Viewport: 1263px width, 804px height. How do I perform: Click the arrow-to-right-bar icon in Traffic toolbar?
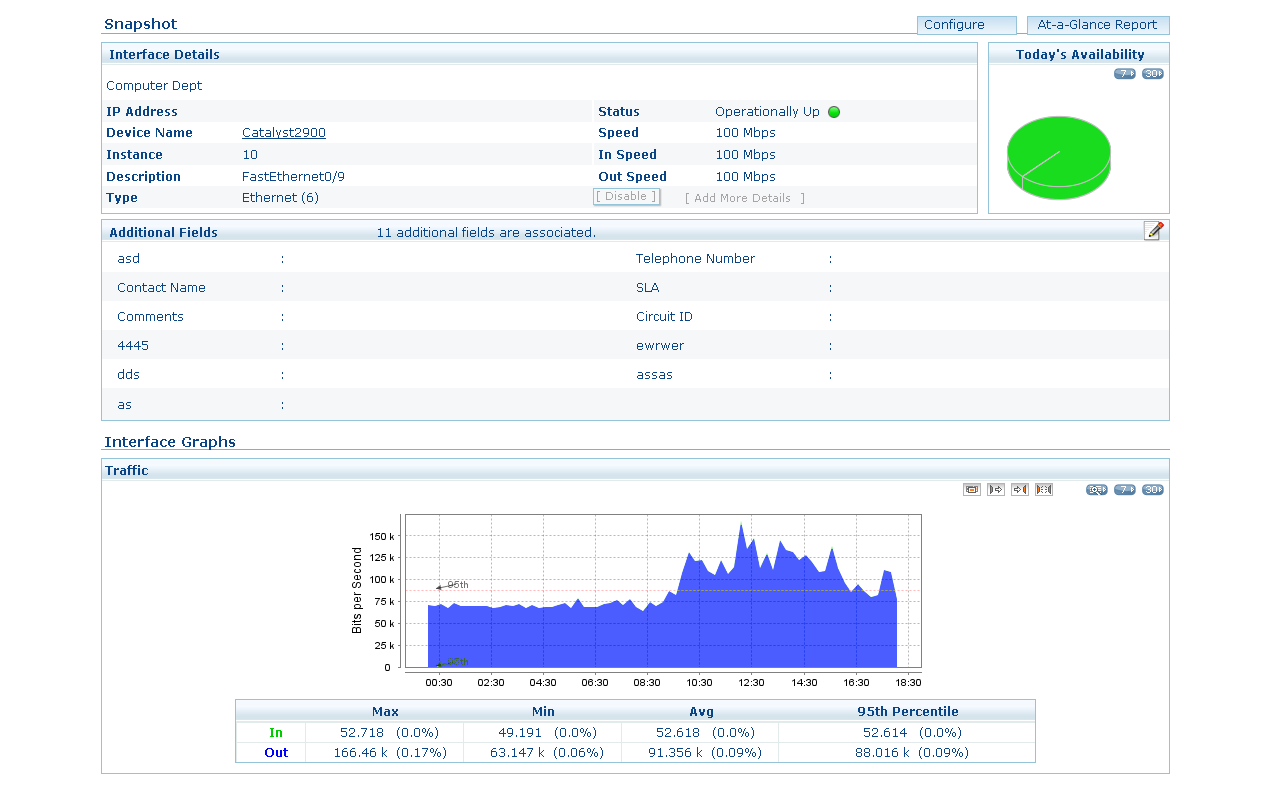click(1020, 490)
